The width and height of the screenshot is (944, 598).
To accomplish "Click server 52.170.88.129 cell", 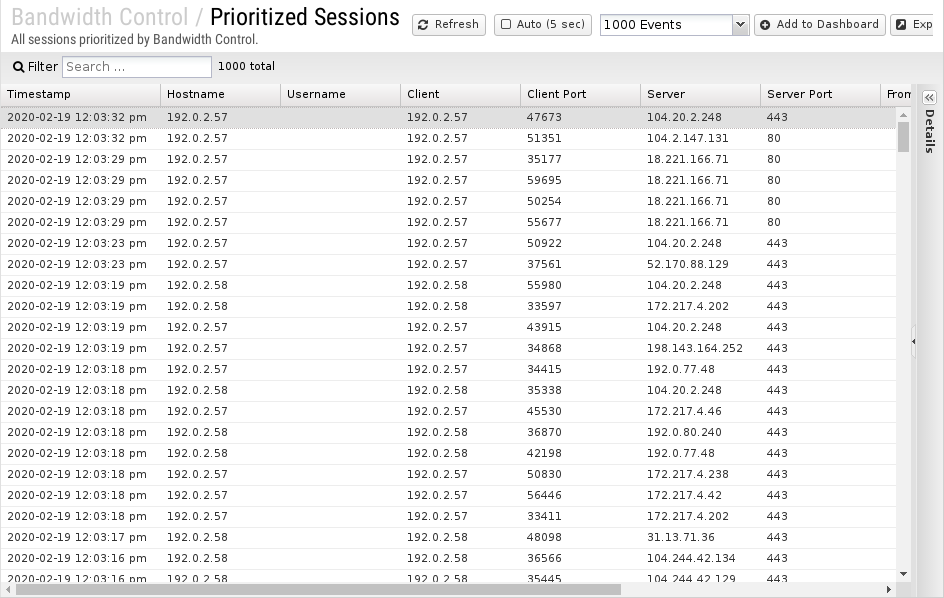I will 700,264.
